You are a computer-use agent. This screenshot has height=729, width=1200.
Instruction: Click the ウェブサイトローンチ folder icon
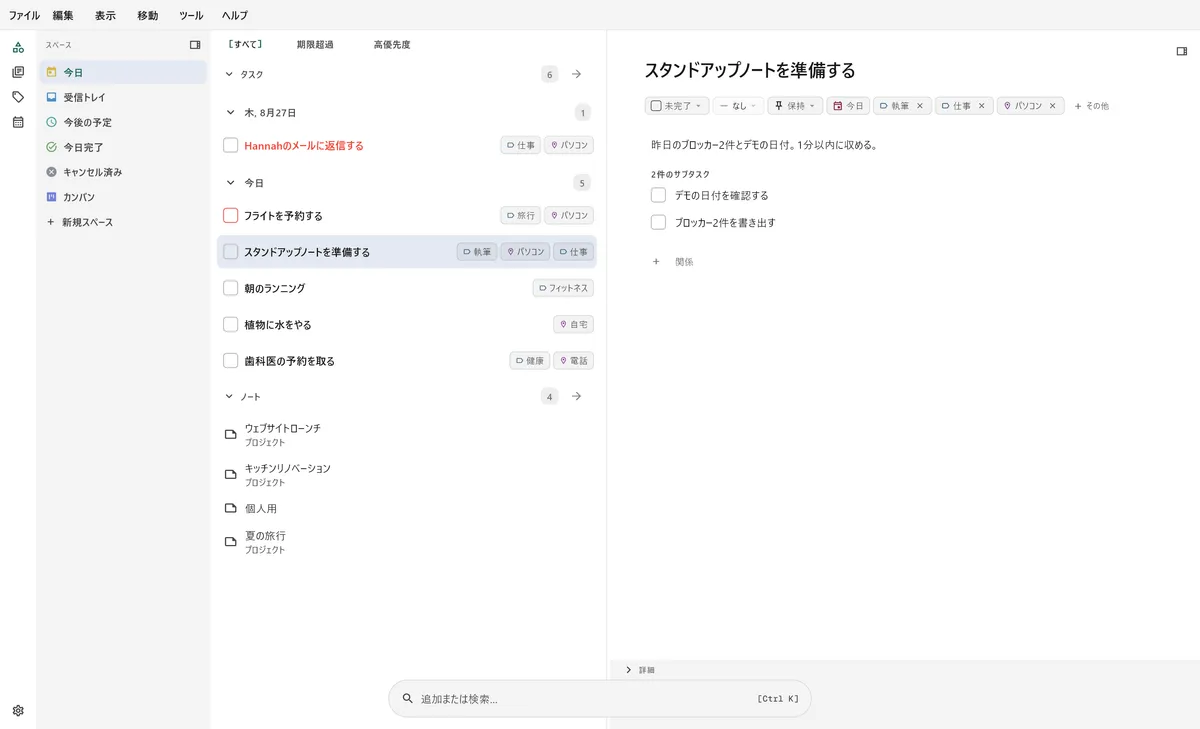tap(231, 434)
